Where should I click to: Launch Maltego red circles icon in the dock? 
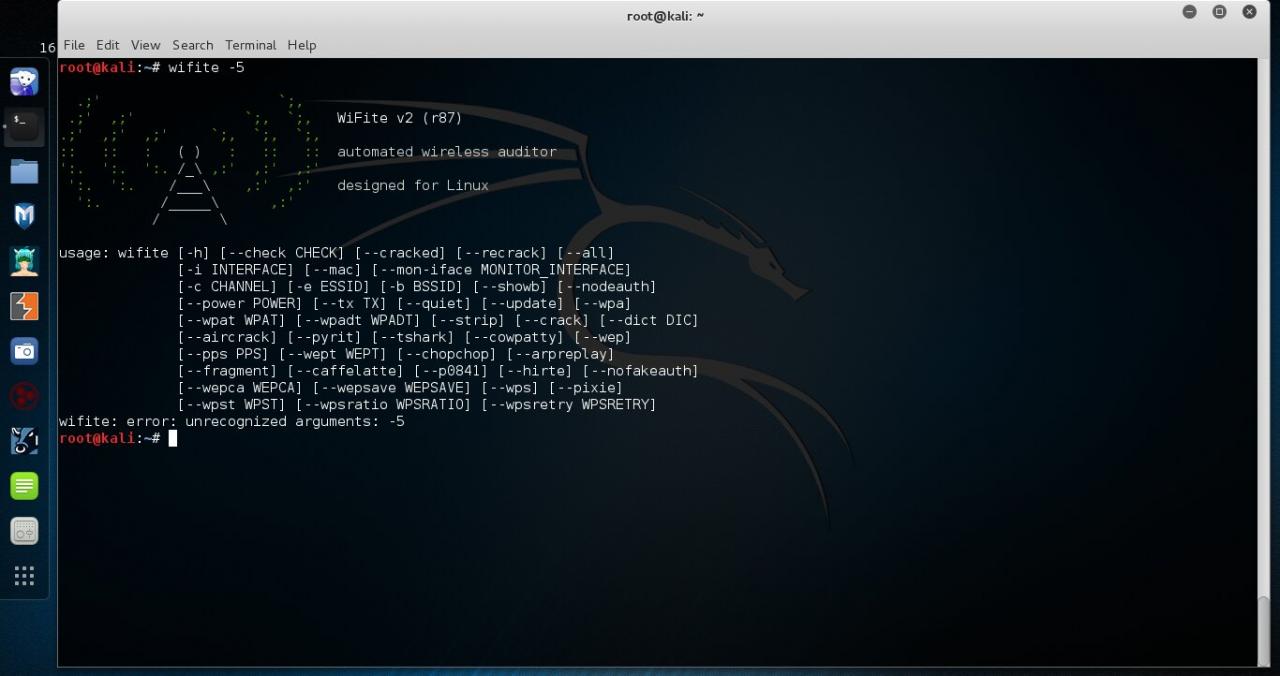pyautogui.click(x=24, y=396)
